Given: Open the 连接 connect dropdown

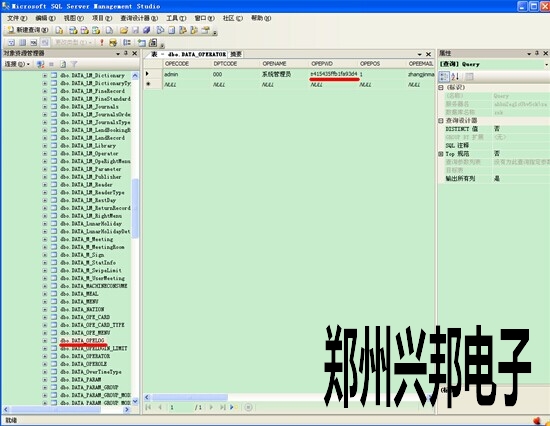Looking at the screenshot, I should [17, 64].
